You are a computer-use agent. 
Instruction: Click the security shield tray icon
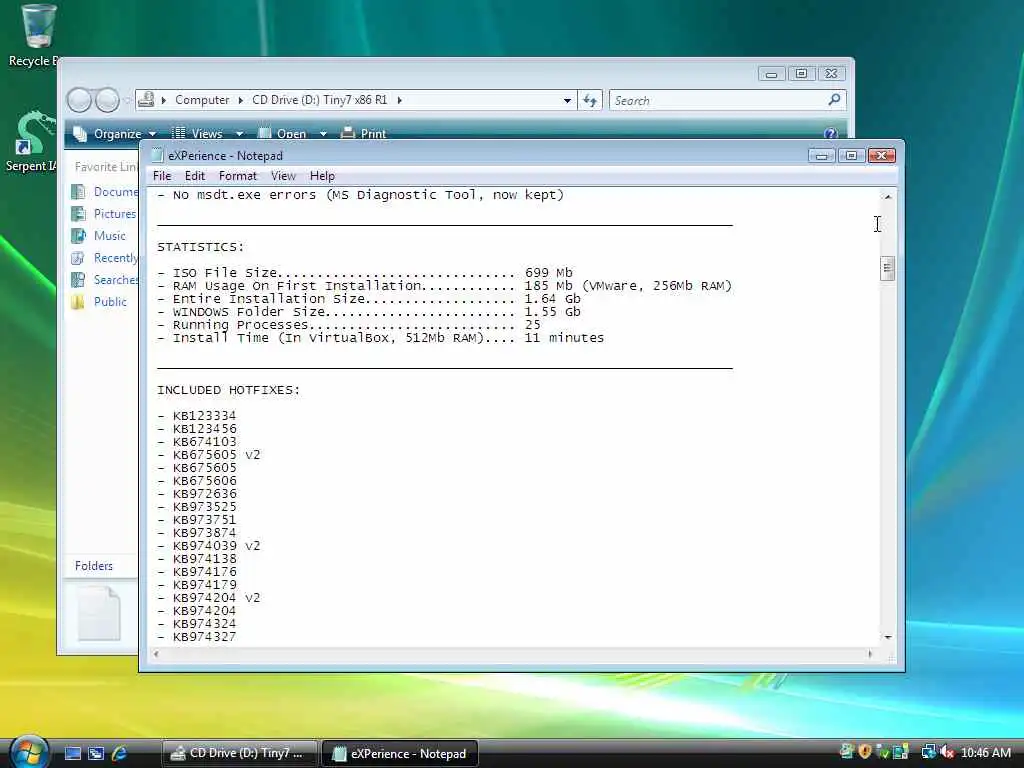[x=865, y=752]
